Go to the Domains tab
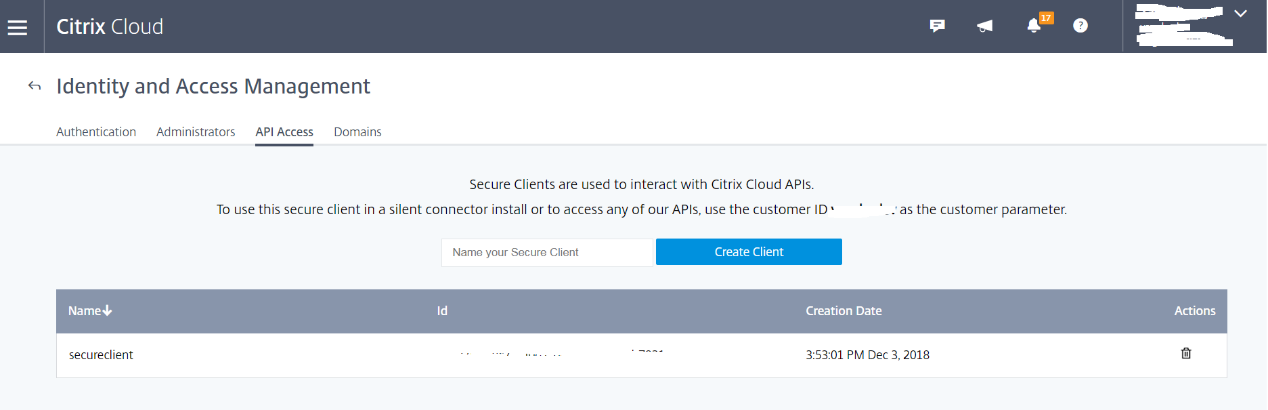This screenshot has height=410, width=1268. point(357,132)
